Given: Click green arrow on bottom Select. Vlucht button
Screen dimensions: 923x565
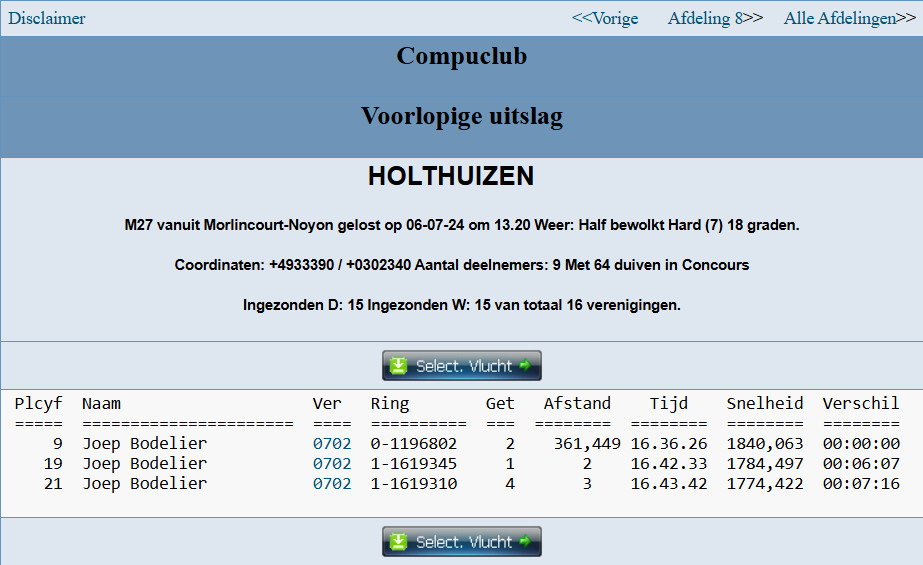Looking at the screenshot, I should [x=525, y=541].
